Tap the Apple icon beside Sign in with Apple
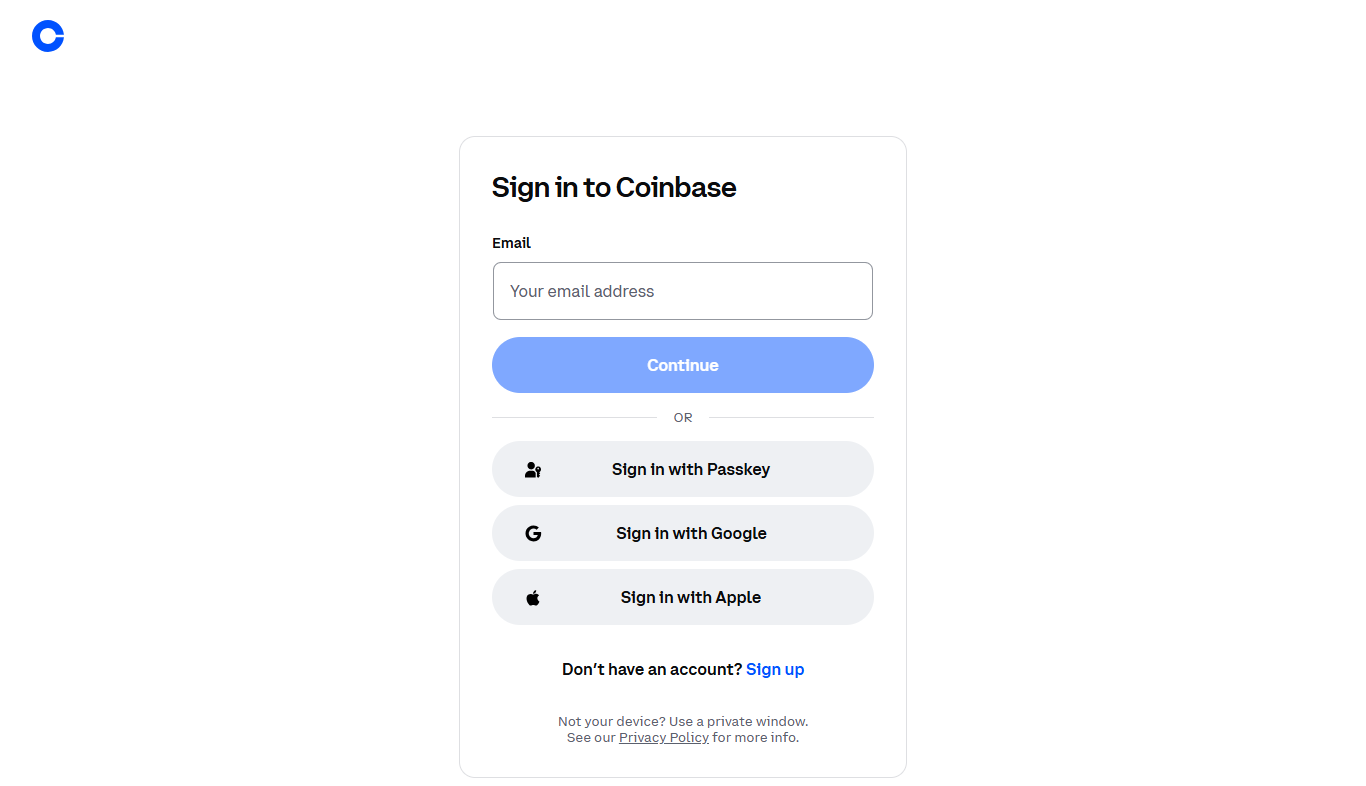Image resolution: width=1366 pixels, height=786 pixels. pyautogui.click(x=533, y=597)
